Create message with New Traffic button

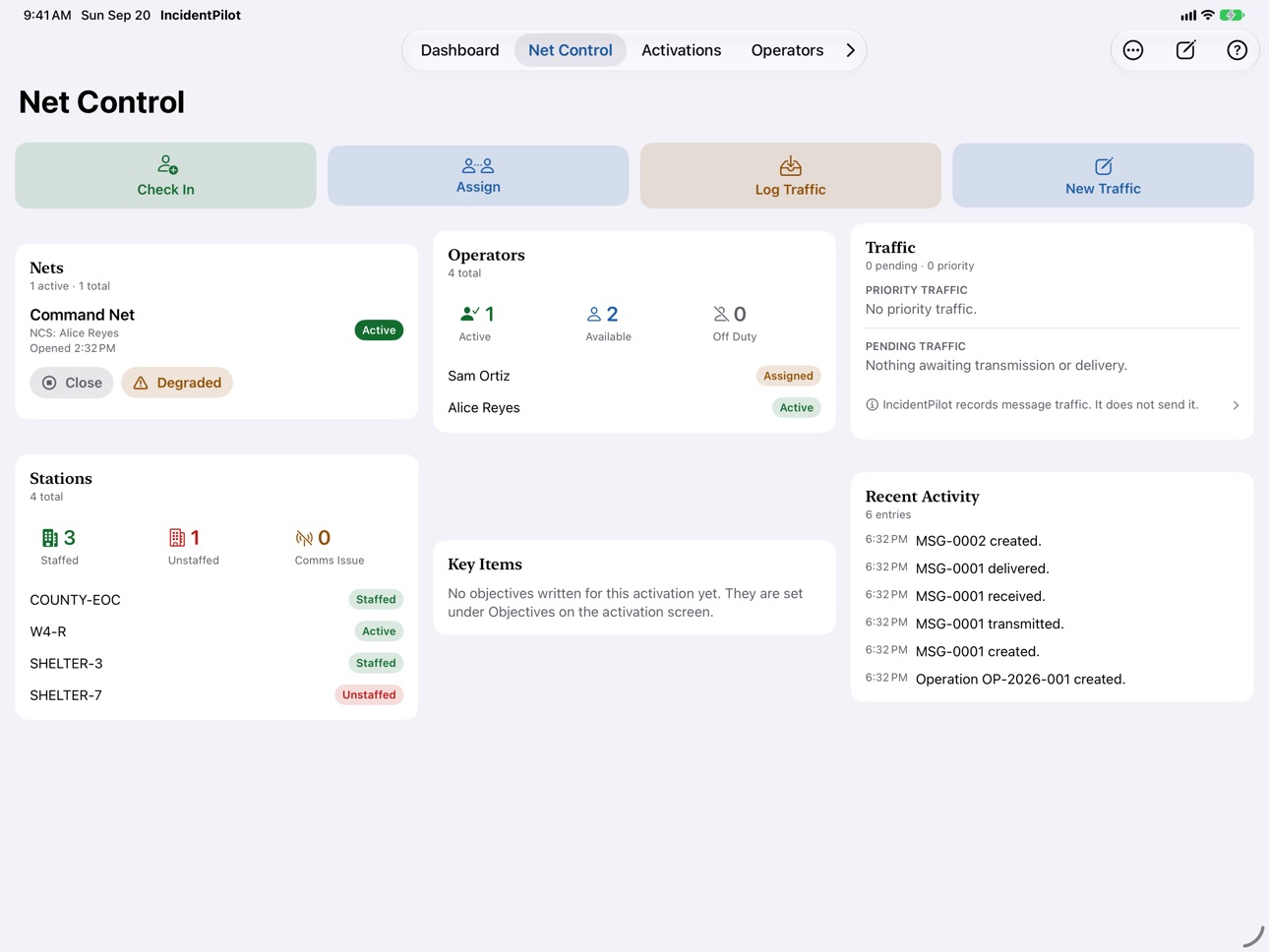click(1103, 175)
